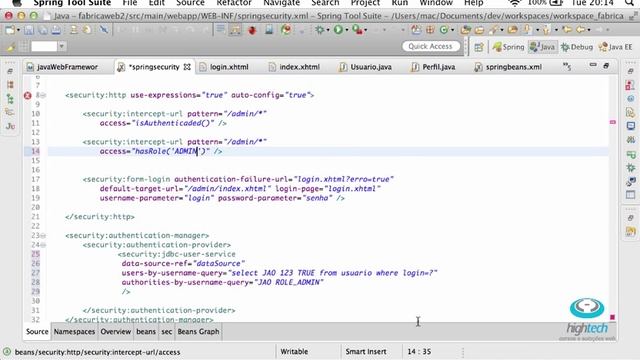Click the pink overview ruler marker

click(613, 122)
